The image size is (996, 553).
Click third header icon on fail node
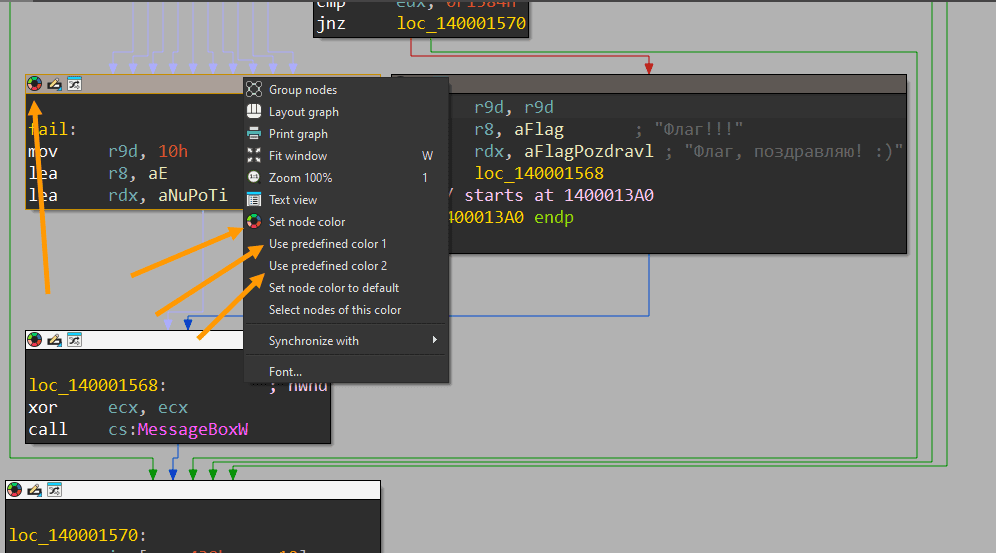click(74, 84)
